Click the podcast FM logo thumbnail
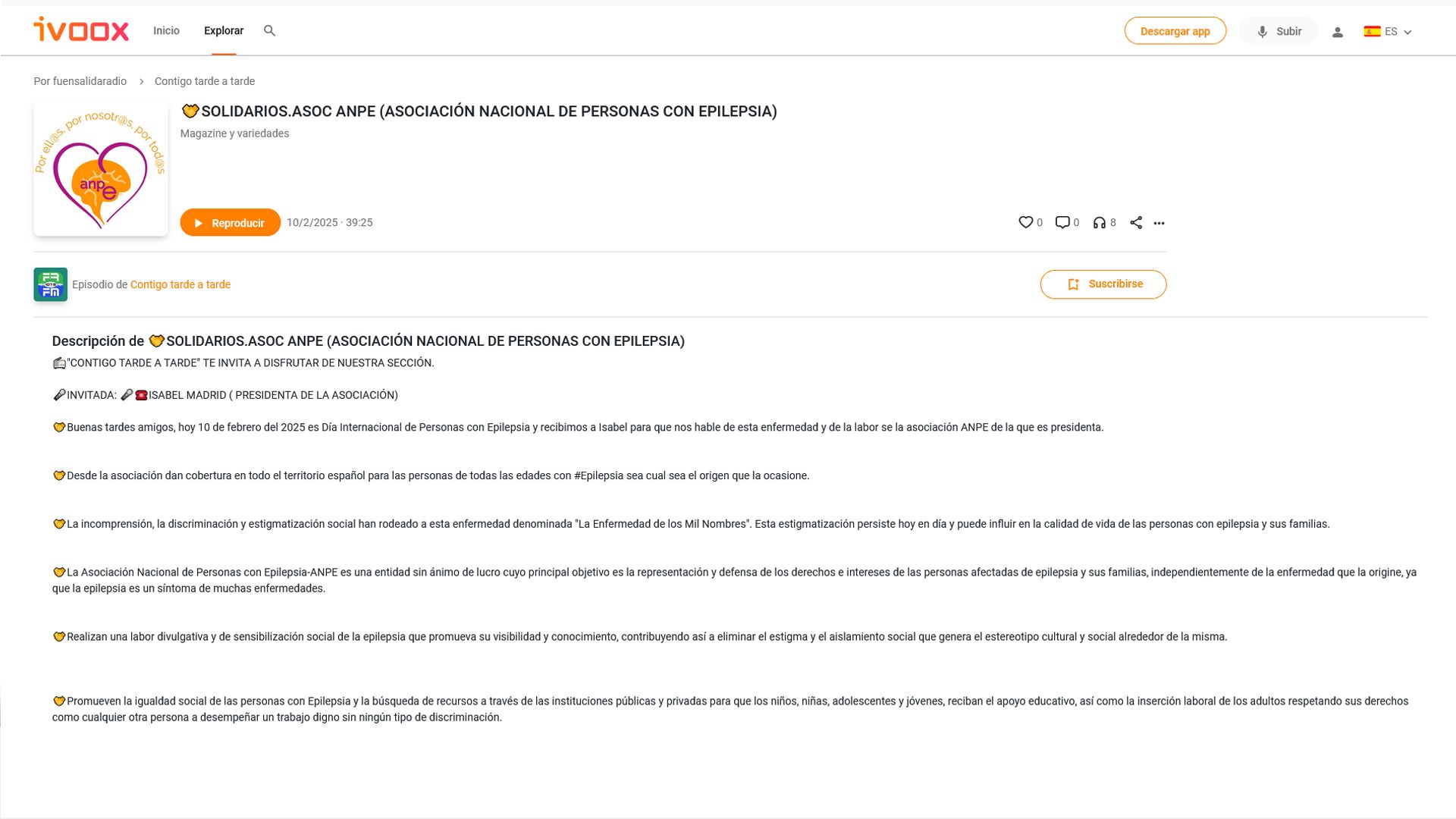1456x819 pixels. [x=50, y=284]
